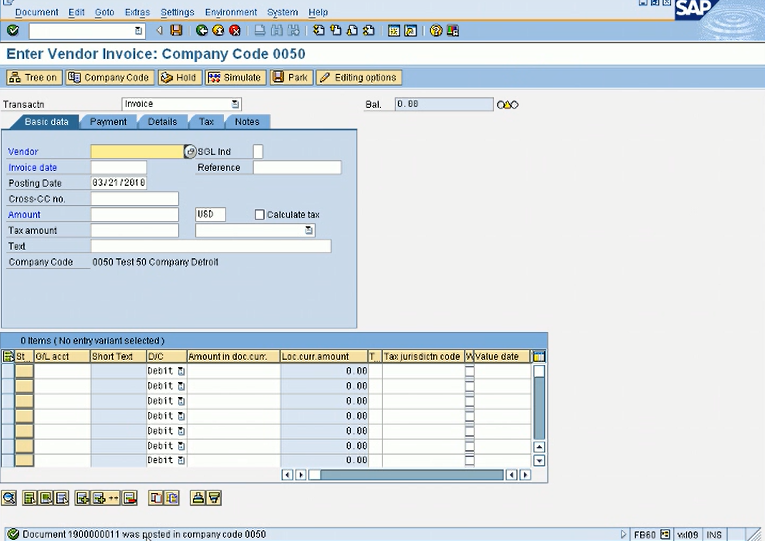Click the Previous Page icon
The image size is (765, 541).
coord(336,31)
